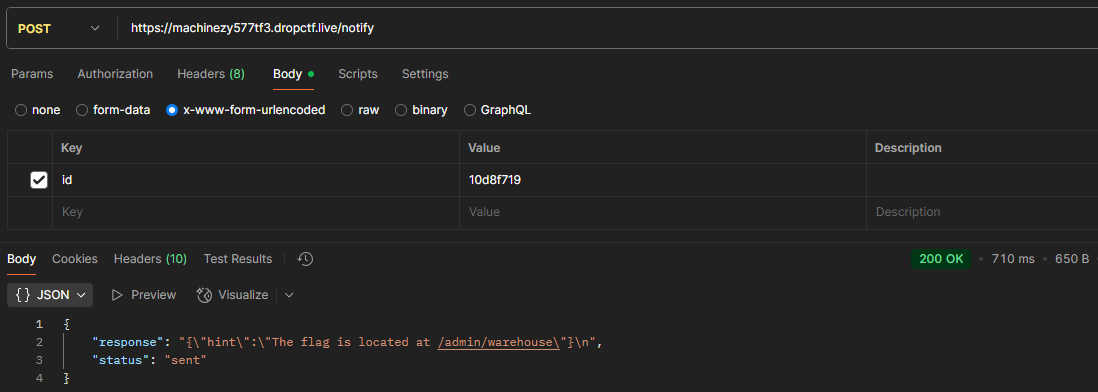Image resolution: width=1098 pixels, height=392 pixels.
Task: Select the binary body option
Action: pyautogui.click(x=421, y=110)
